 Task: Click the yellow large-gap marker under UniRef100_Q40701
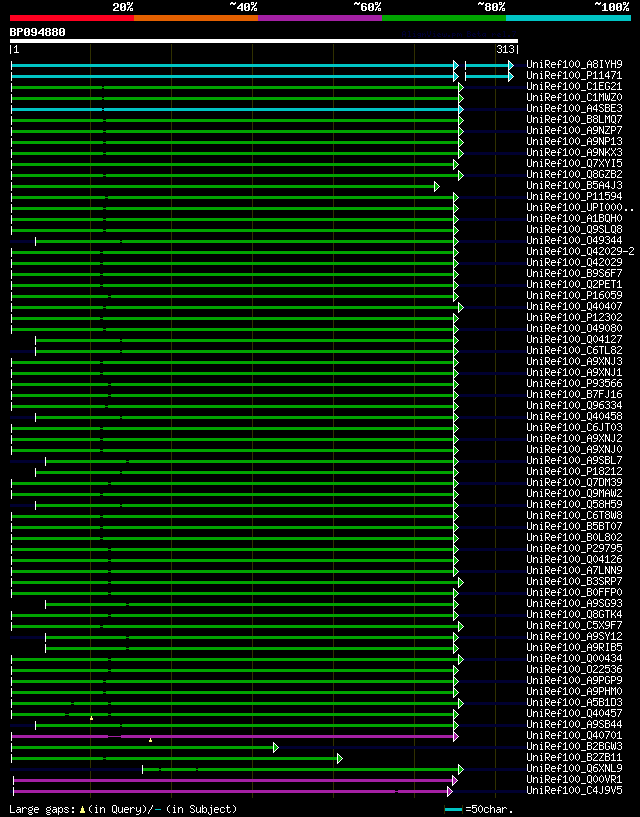point(151,740)
